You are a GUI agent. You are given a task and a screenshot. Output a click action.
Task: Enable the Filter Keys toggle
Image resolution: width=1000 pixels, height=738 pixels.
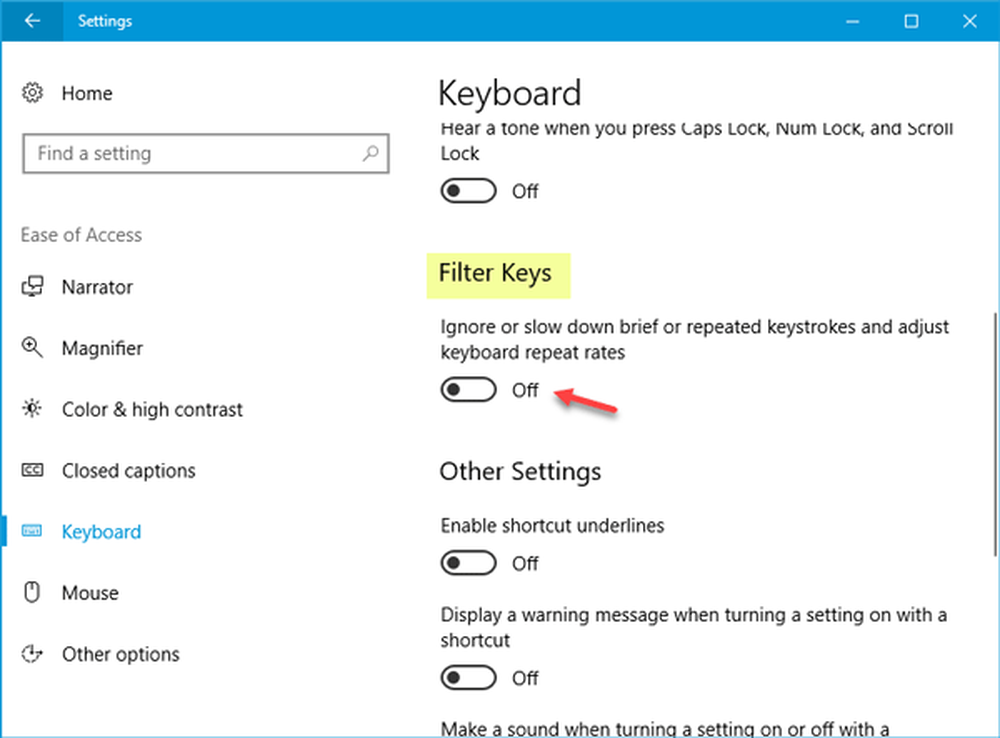tap(468, 389)
